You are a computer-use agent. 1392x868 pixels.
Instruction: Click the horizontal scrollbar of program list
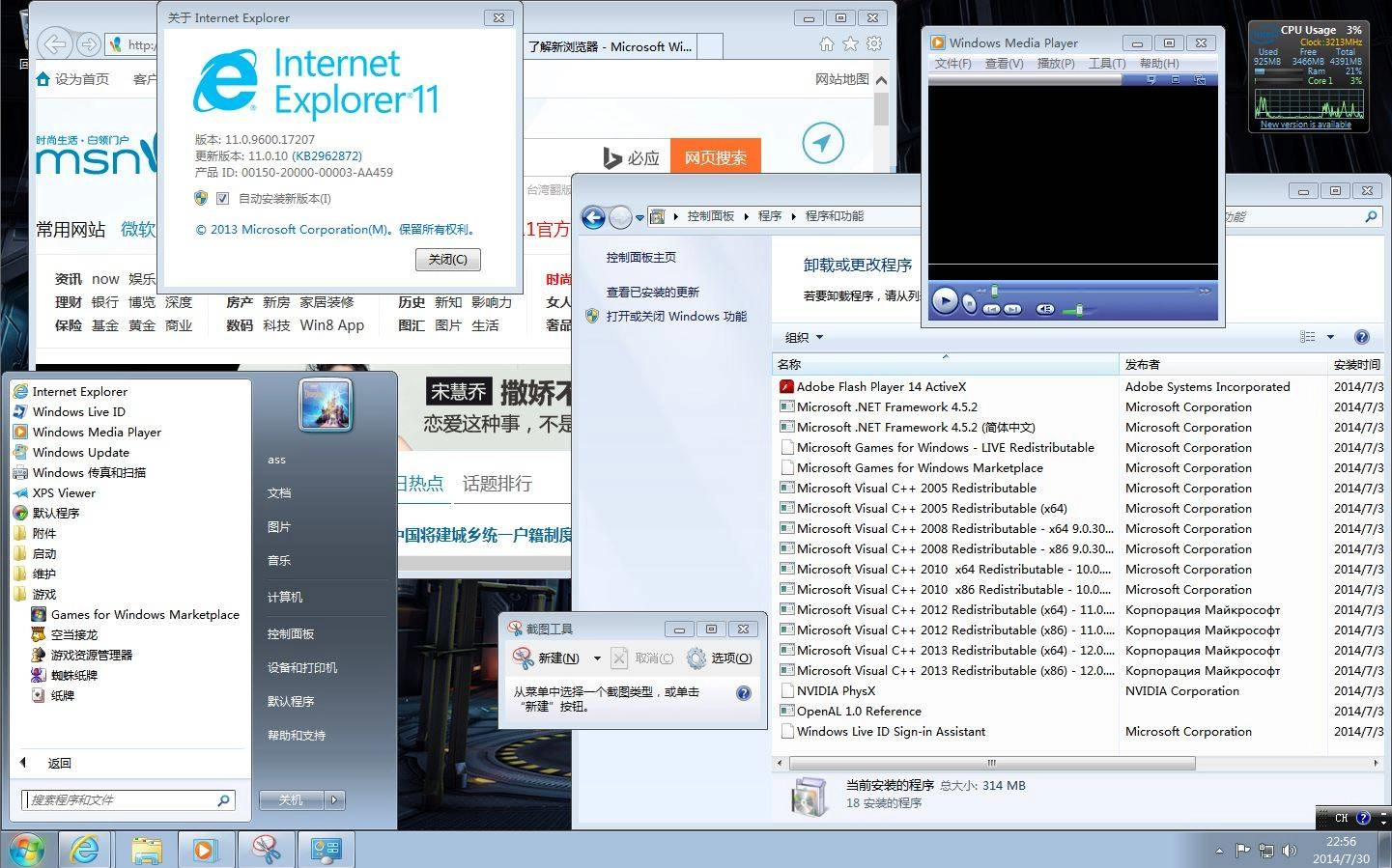[991, 763]
